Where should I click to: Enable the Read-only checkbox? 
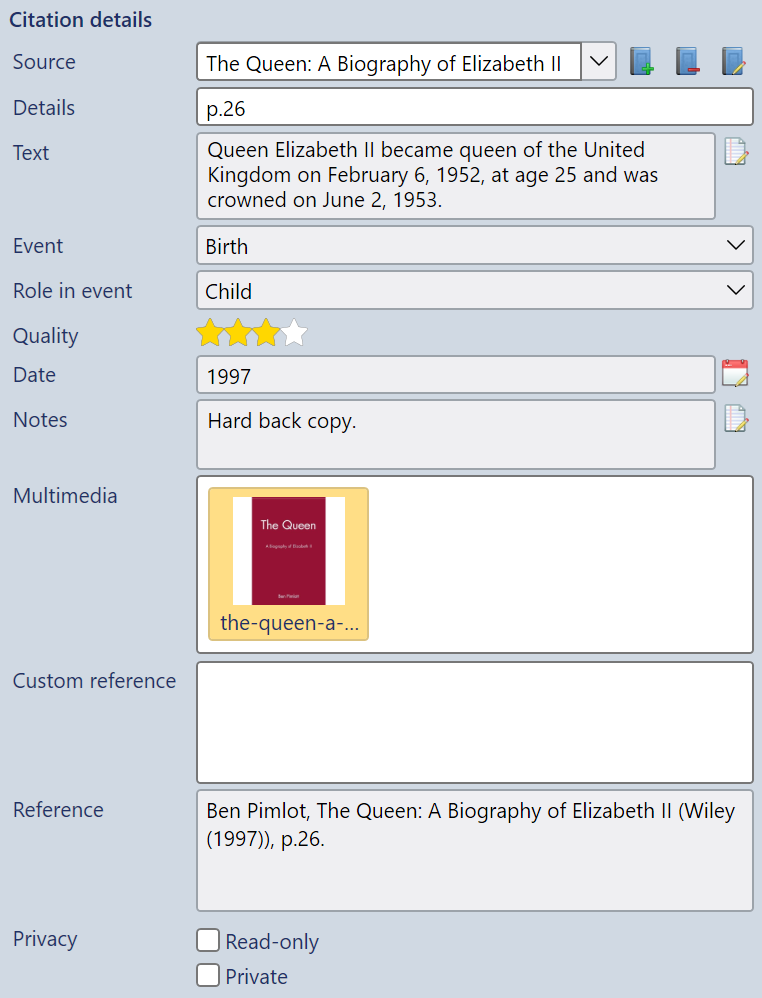click(x=208, y=941)
